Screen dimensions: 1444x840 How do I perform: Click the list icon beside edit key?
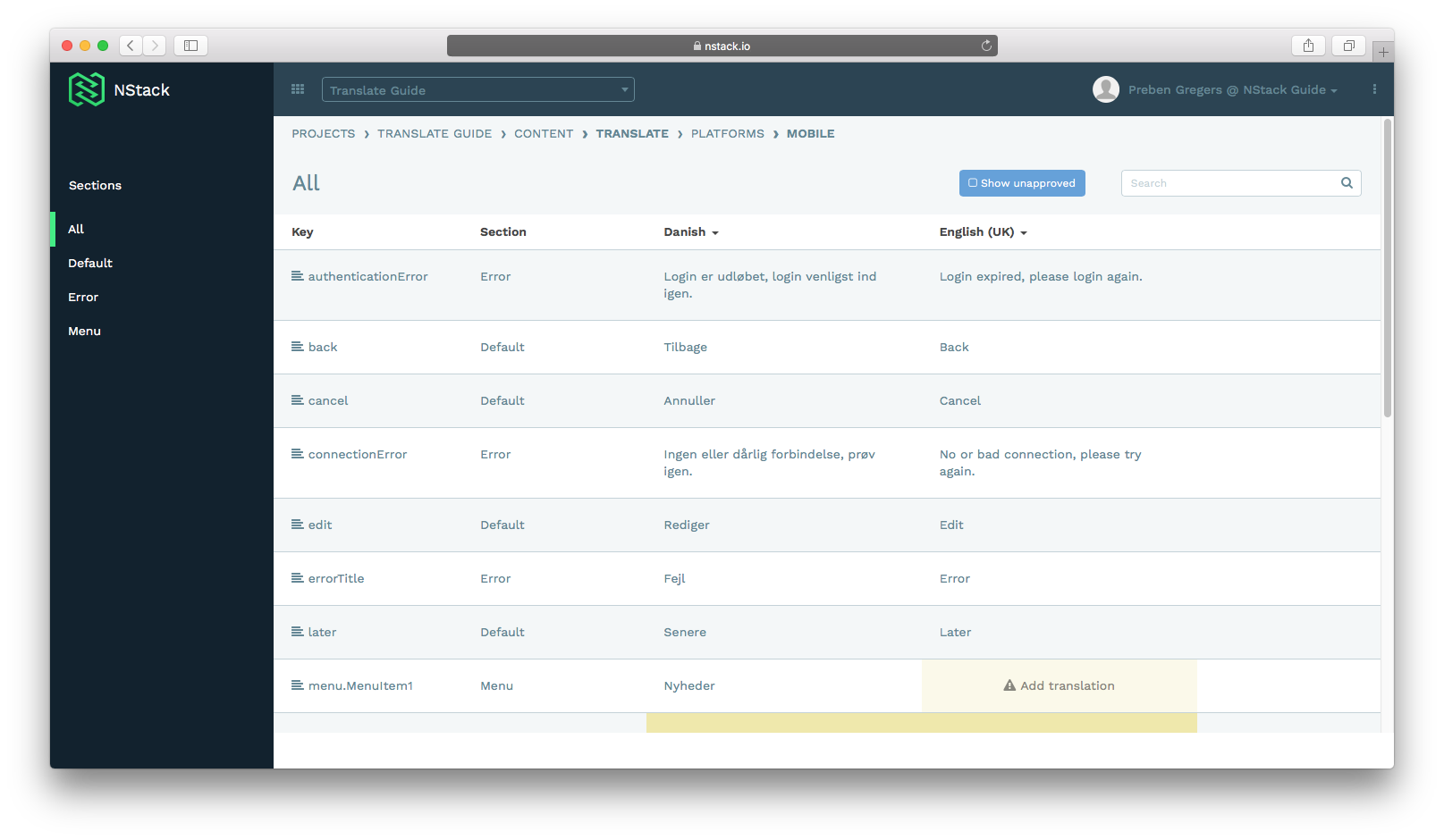[x=297, y=525]
